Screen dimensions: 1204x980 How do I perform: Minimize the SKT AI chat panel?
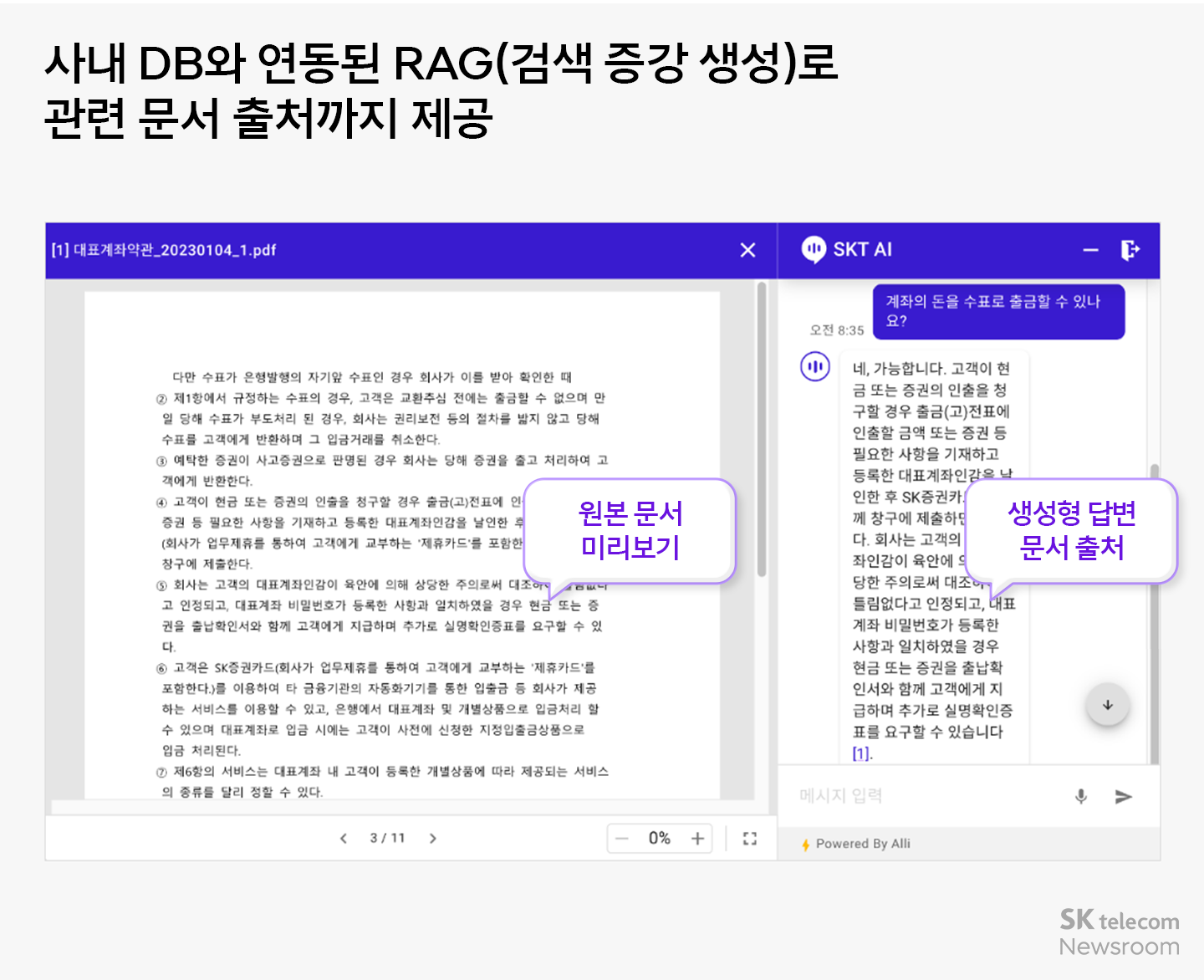click(x=1090, y=249)
